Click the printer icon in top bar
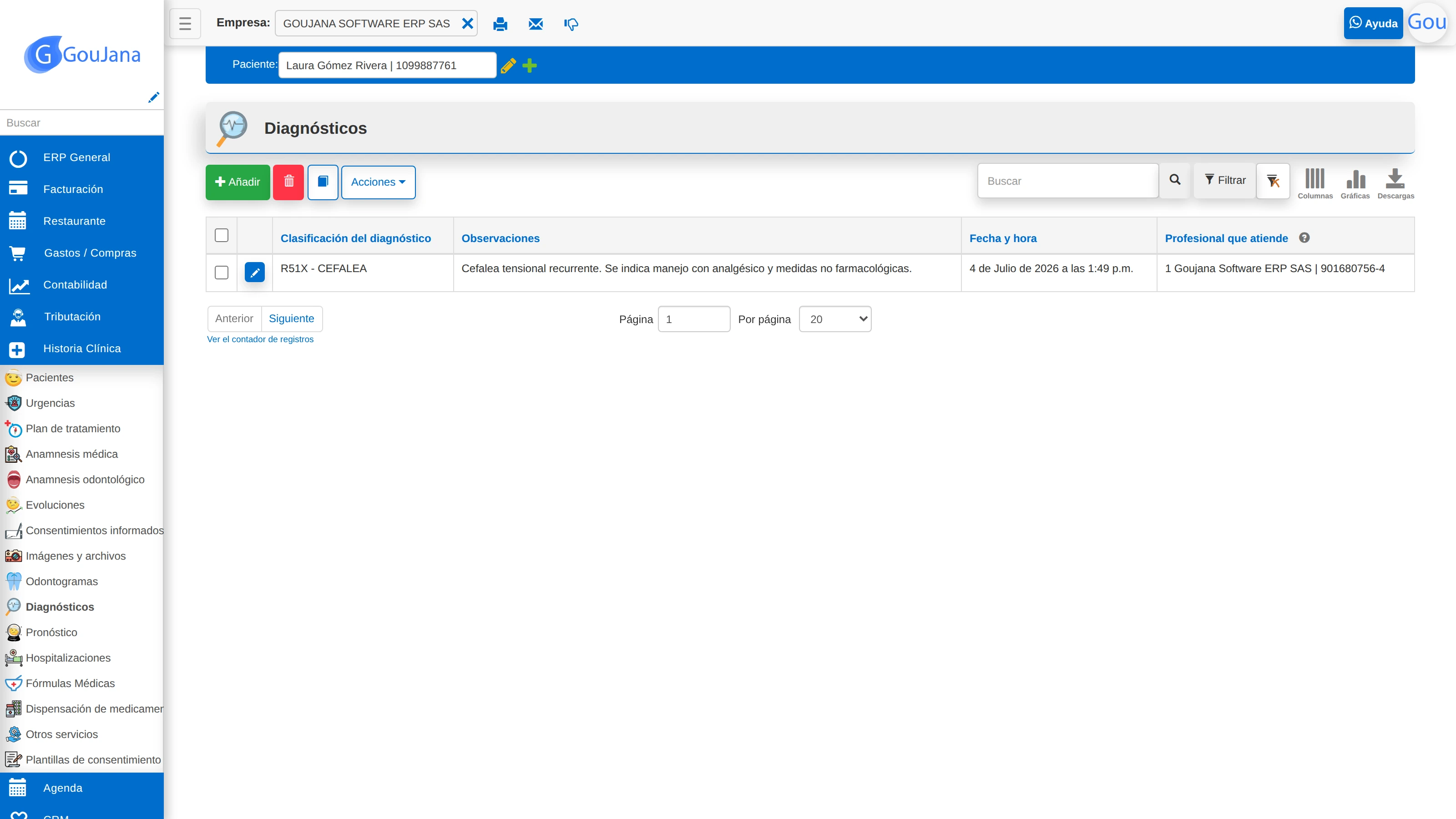 coord(500,24)
